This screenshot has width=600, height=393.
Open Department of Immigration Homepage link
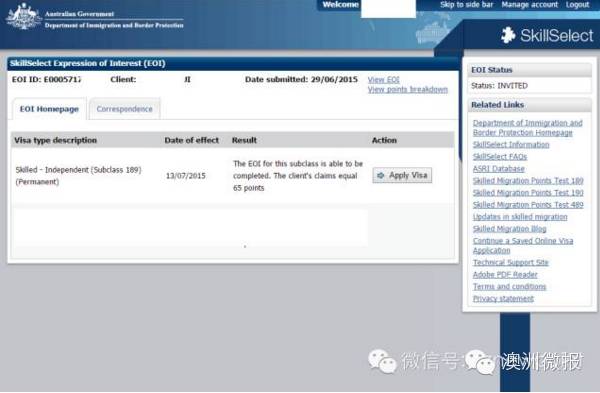pos(527,128)
